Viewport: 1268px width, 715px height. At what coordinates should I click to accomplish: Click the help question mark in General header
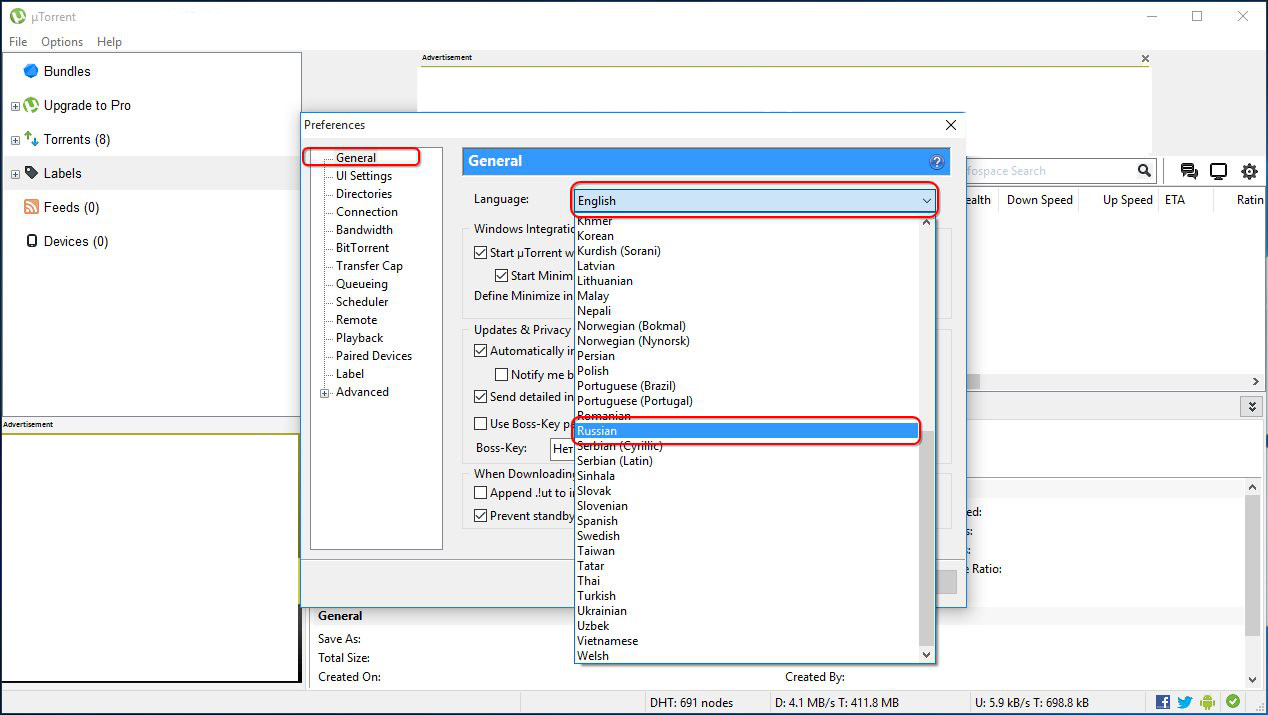937,161
